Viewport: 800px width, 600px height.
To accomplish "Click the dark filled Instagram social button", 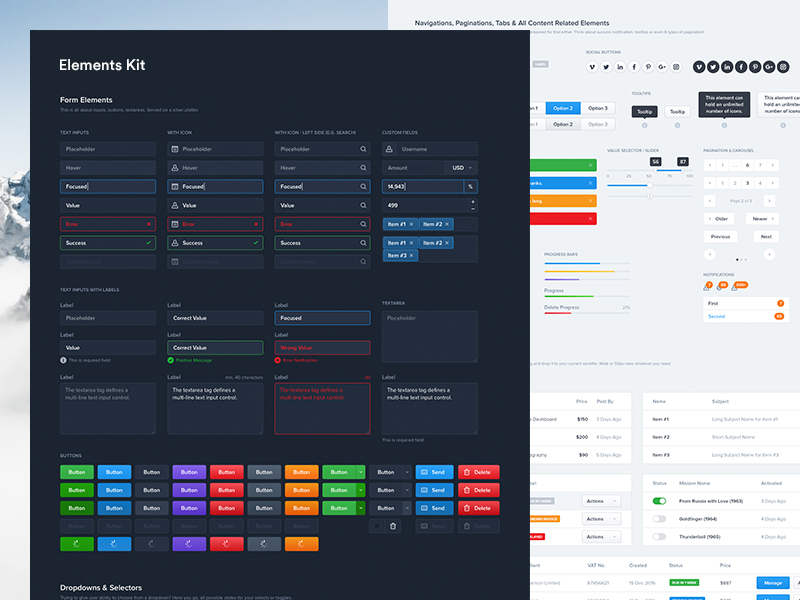I will 783,67.
